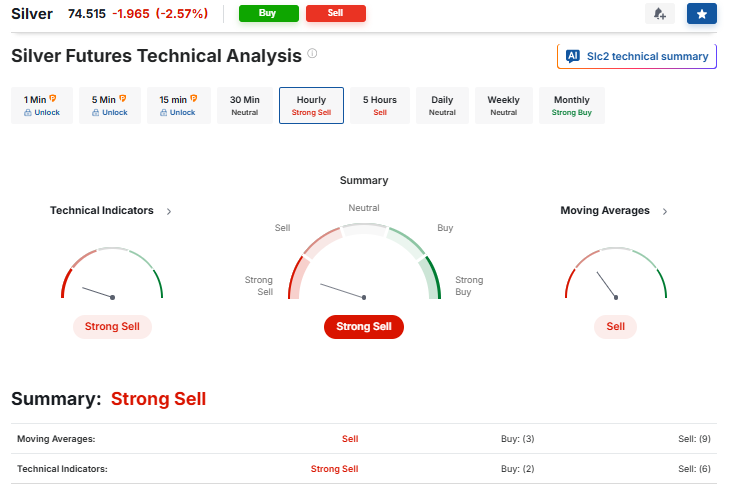Click Buy: (2) in Technical Indicators row
This screenshot has width=740, height=487.
[x=518, y=469]
